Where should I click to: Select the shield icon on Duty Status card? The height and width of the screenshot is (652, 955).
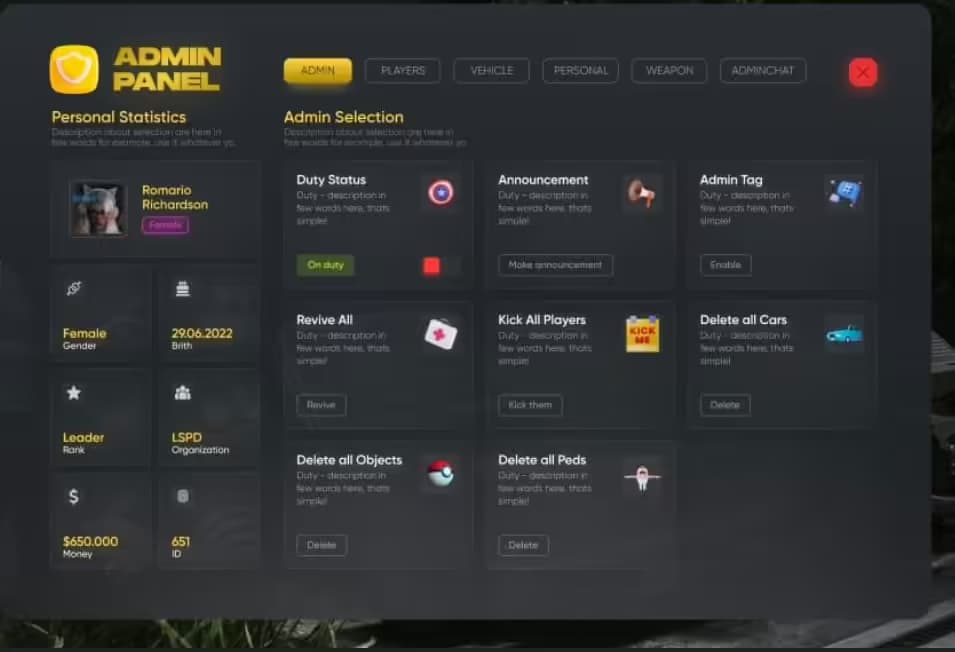click(439, 193)
